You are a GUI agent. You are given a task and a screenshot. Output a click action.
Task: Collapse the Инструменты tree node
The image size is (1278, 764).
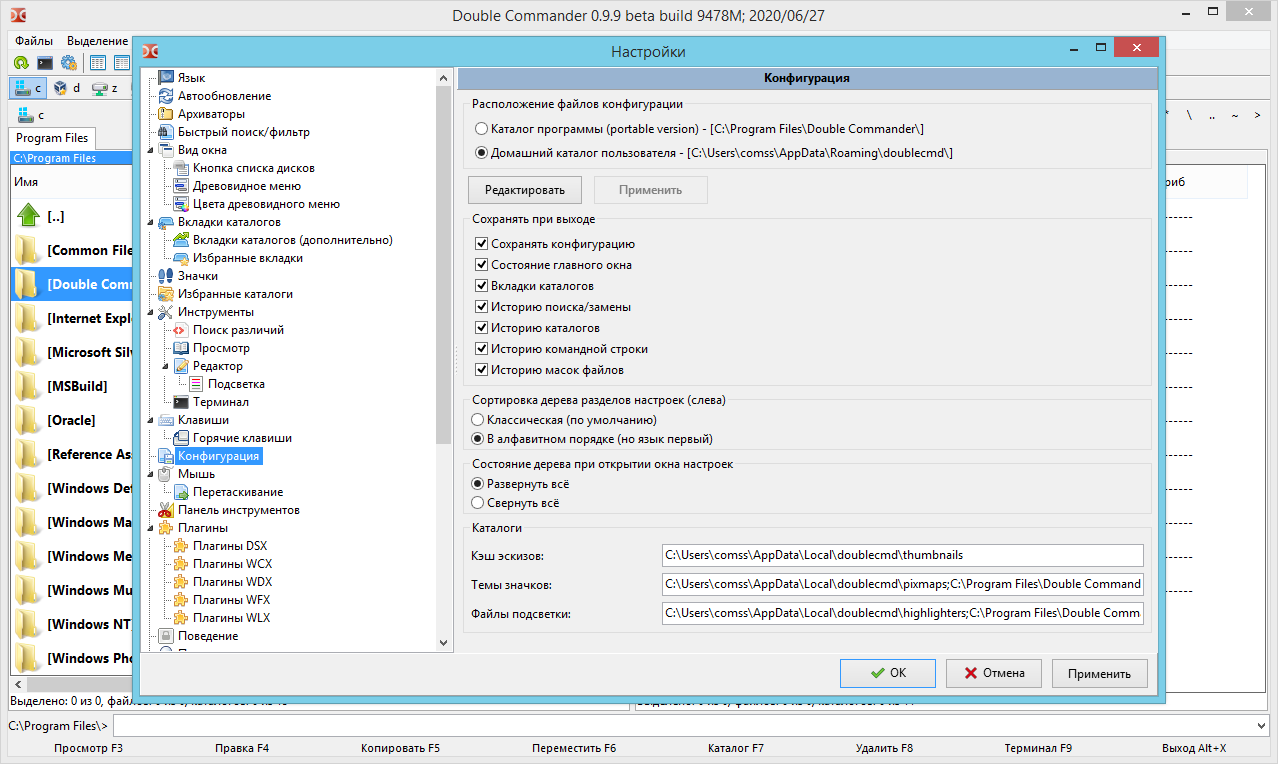click(151, 312)
